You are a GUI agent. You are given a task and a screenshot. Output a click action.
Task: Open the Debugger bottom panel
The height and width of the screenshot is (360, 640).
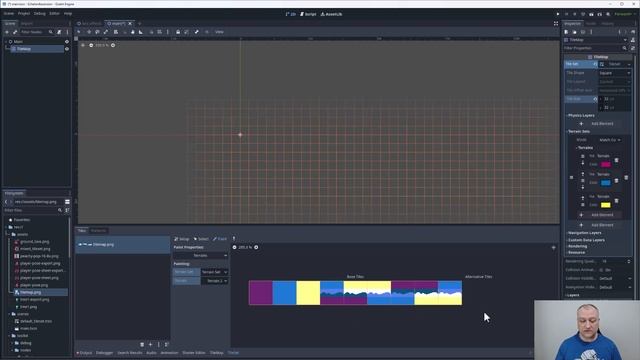(x=104, y=353)
